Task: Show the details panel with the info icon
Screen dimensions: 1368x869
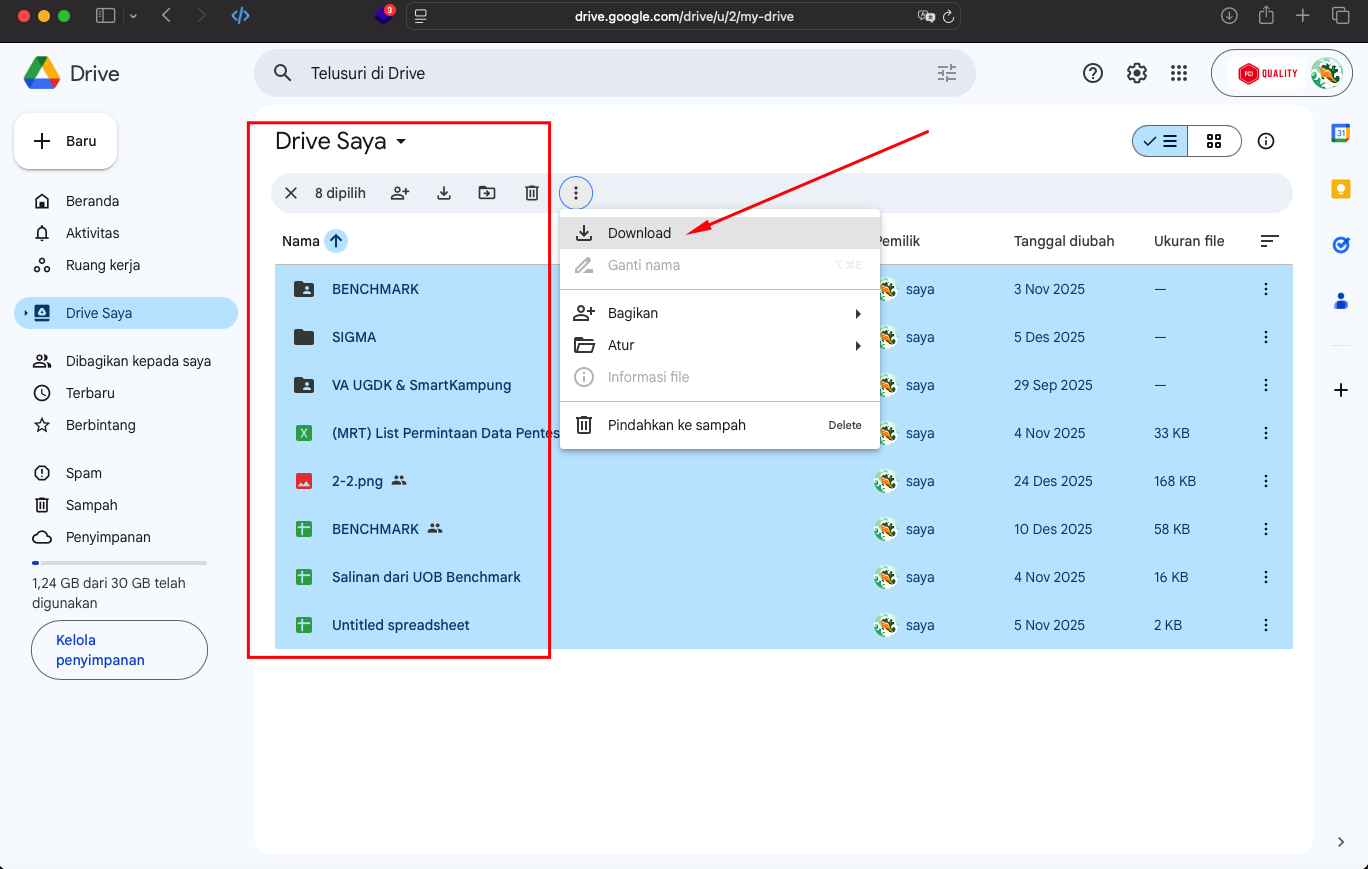Action: pyautogui.click(x=1265, y=141)
